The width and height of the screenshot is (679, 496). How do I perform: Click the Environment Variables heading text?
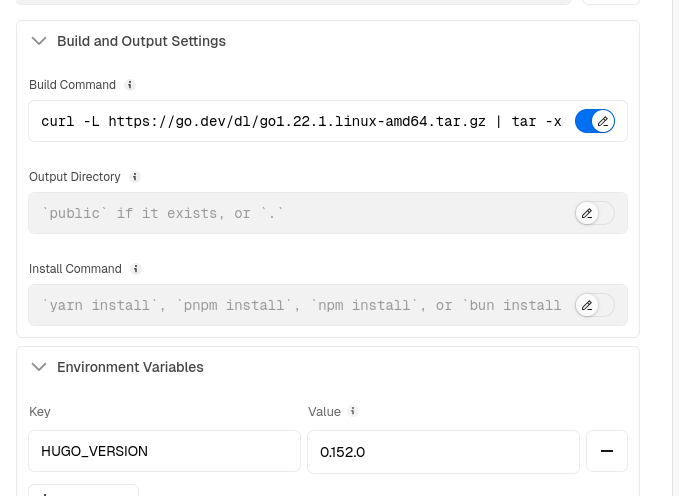coord(130,367)
